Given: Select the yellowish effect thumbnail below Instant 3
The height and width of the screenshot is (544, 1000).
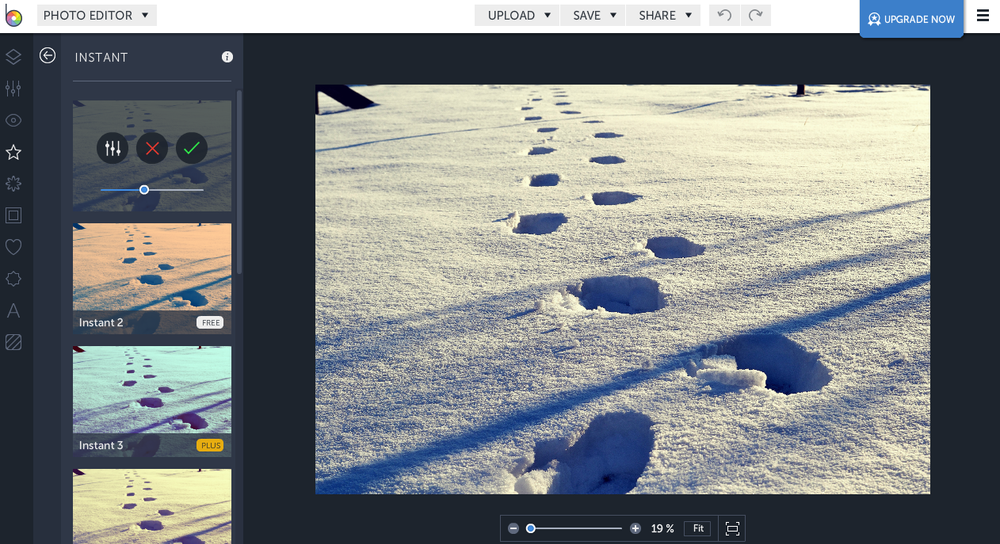Looking at the screenshot, I should [x=152, y=506].
